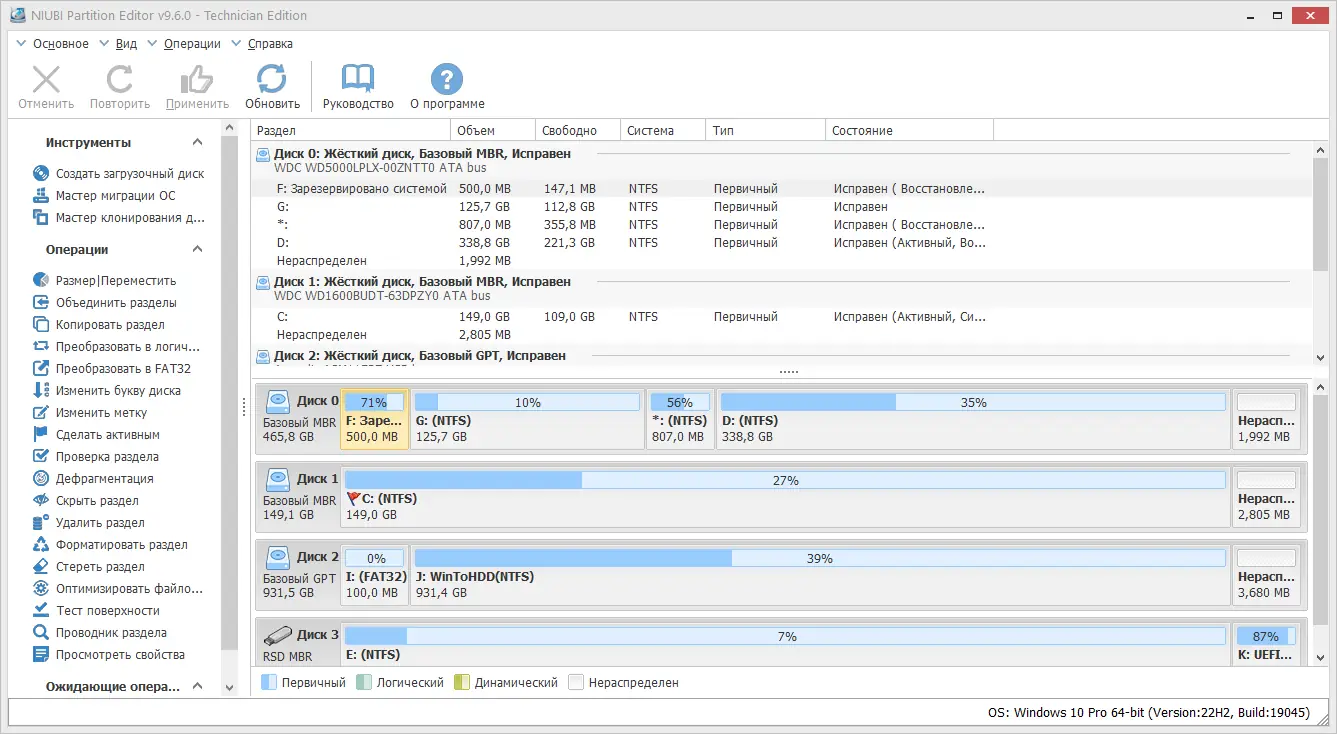Open the Вид menu dropdown
This screenshot has height=734, width=1337.
(125, 43)
